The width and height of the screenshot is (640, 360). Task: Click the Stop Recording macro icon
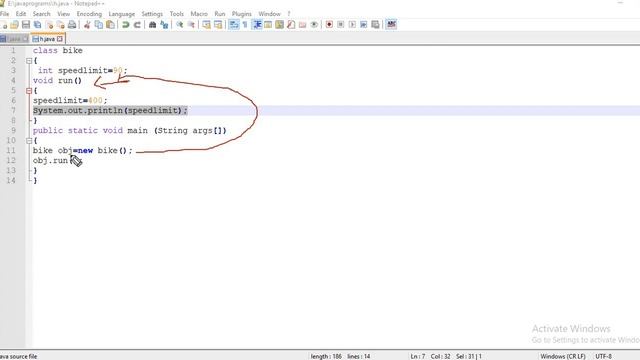(340, 25)
